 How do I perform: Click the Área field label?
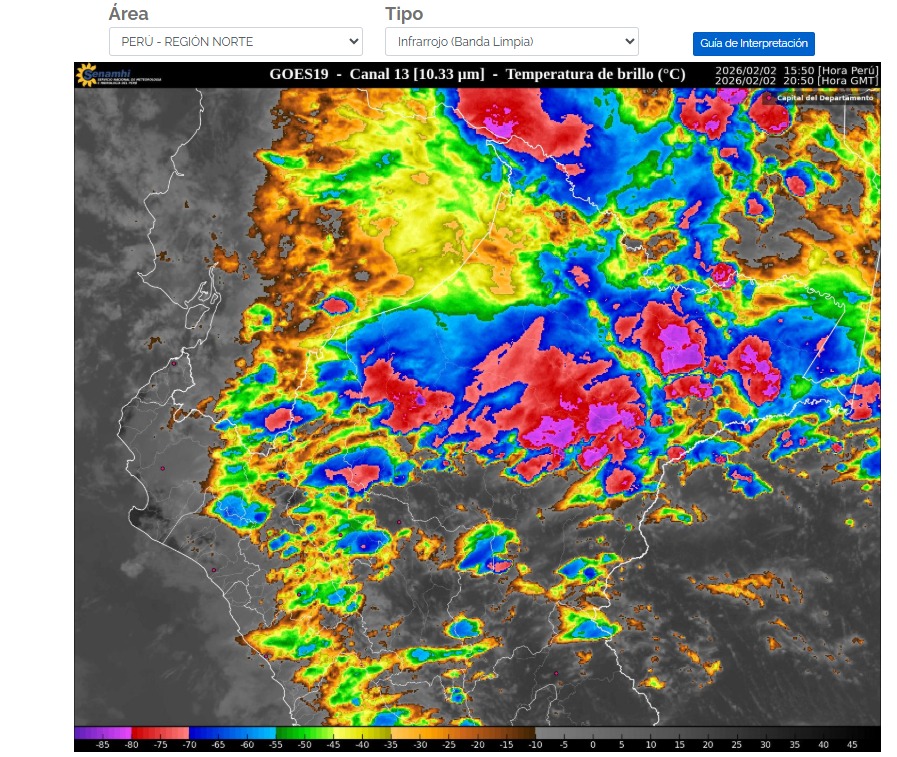pyautogui.click(x=128, y=14)
